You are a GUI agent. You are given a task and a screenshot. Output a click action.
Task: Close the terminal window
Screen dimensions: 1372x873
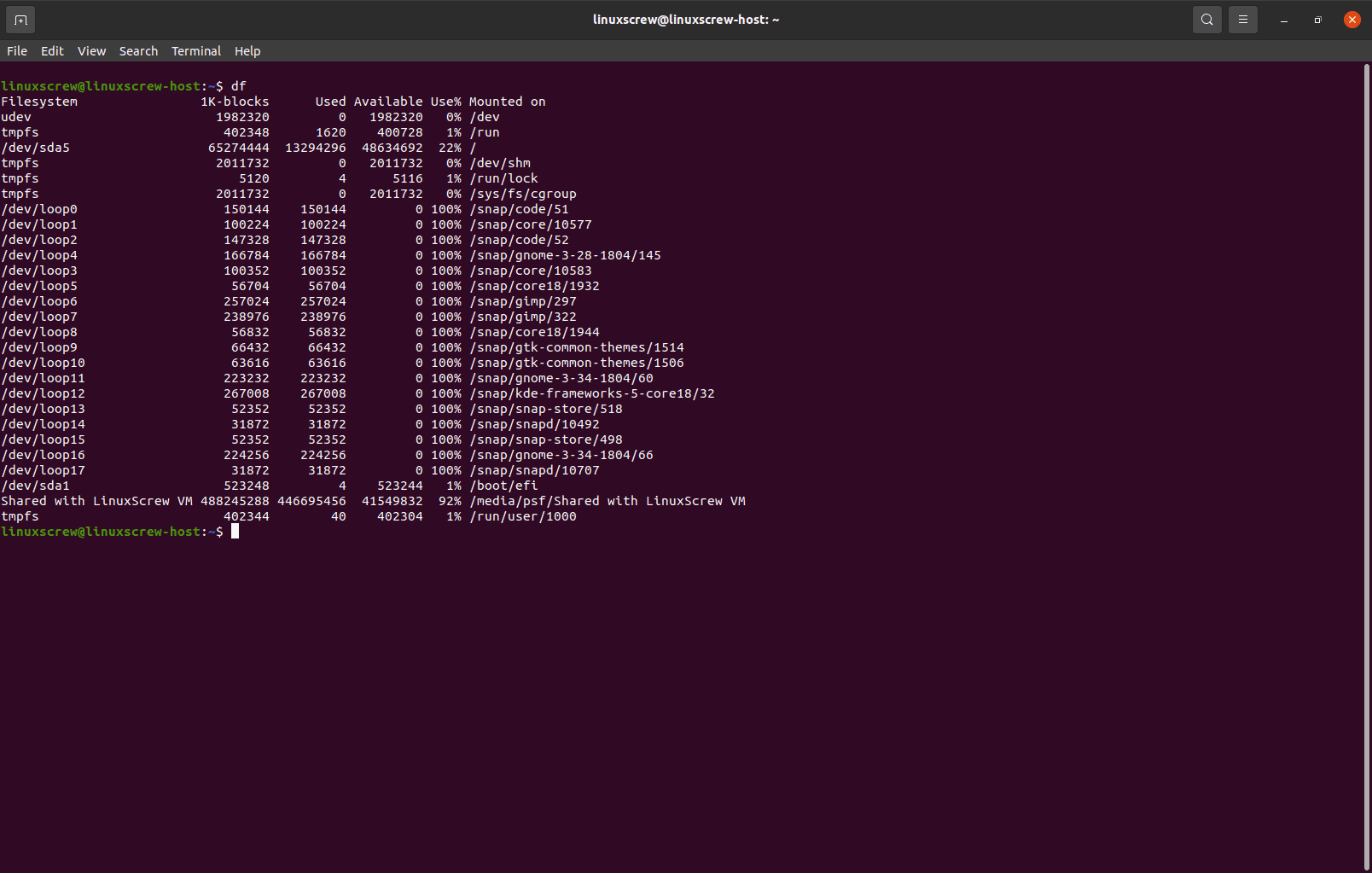coord(1352,19)
